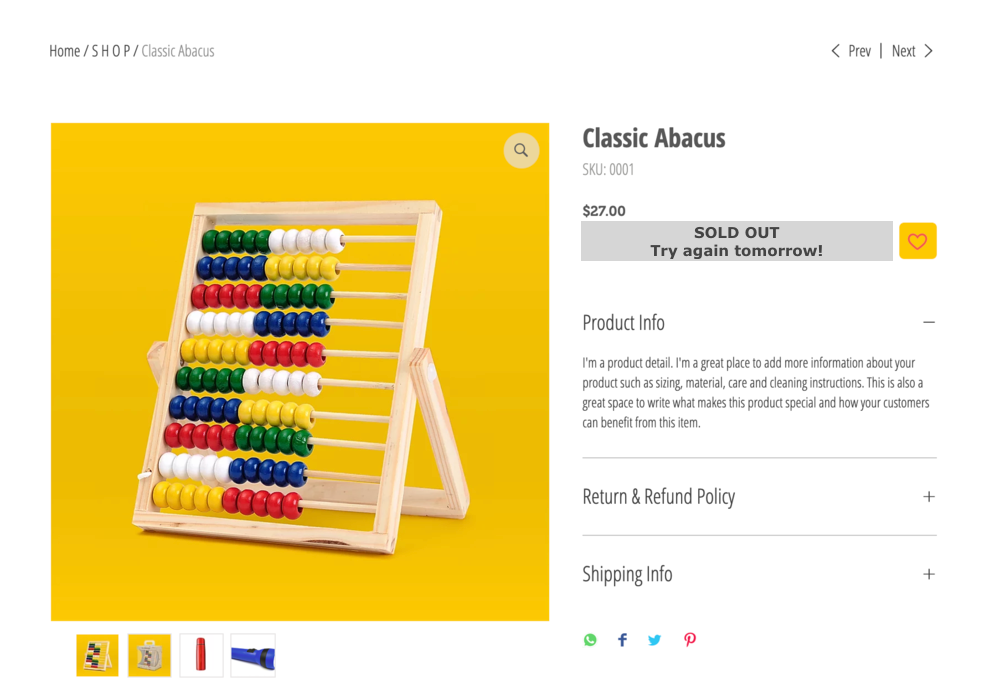
Task: Expand the Return & Refund Policy section
Action: click(x=929, y=497)
